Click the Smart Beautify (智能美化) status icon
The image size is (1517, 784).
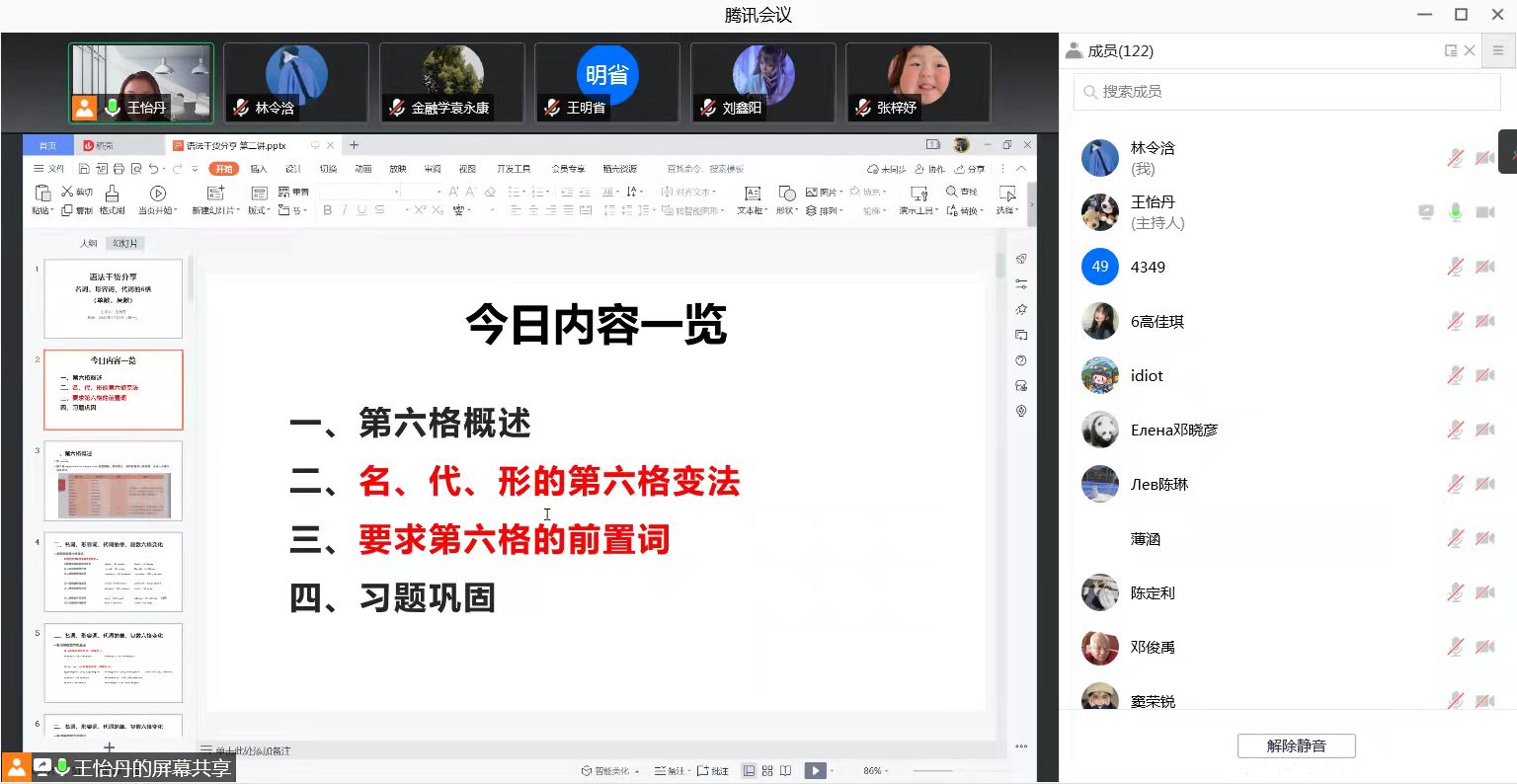tap(587, 770)
